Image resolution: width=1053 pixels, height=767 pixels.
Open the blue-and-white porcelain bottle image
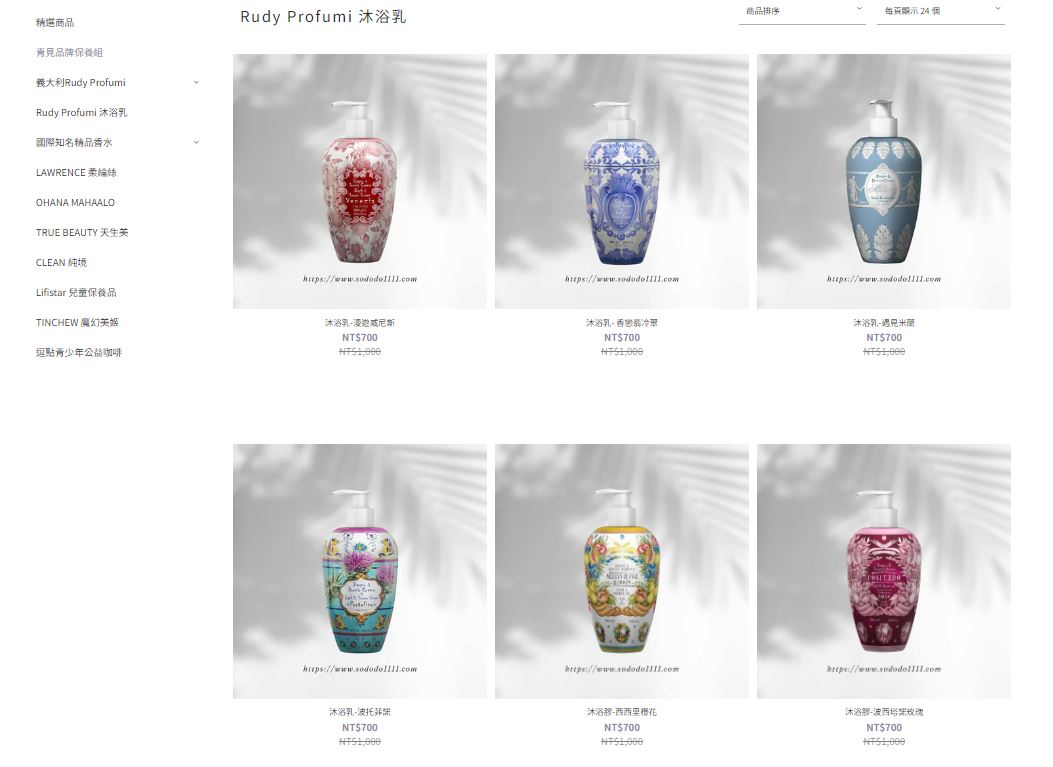tap(622, 181)
